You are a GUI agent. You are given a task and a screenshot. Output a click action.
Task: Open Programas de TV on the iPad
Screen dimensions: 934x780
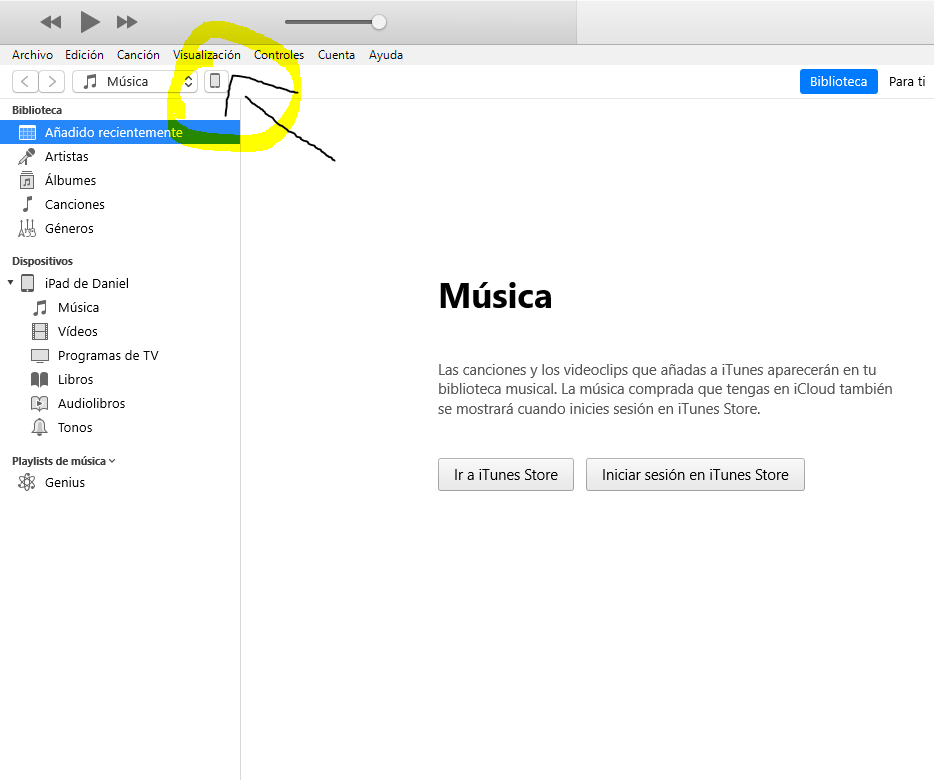click(x=108, y=356)
